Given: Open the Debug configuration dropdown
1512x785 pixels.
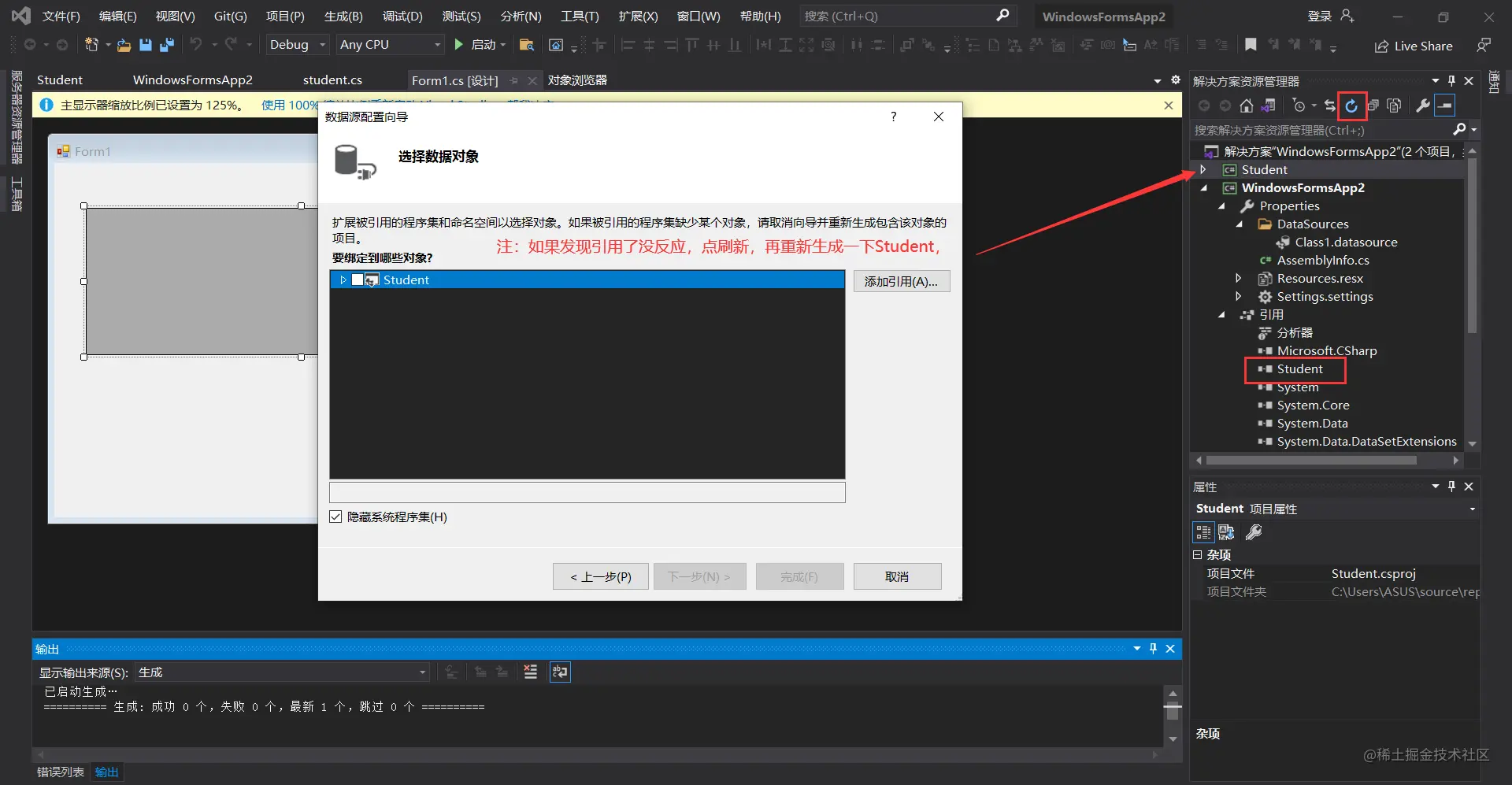Looking at the screenshot, I should pos(297,45).
